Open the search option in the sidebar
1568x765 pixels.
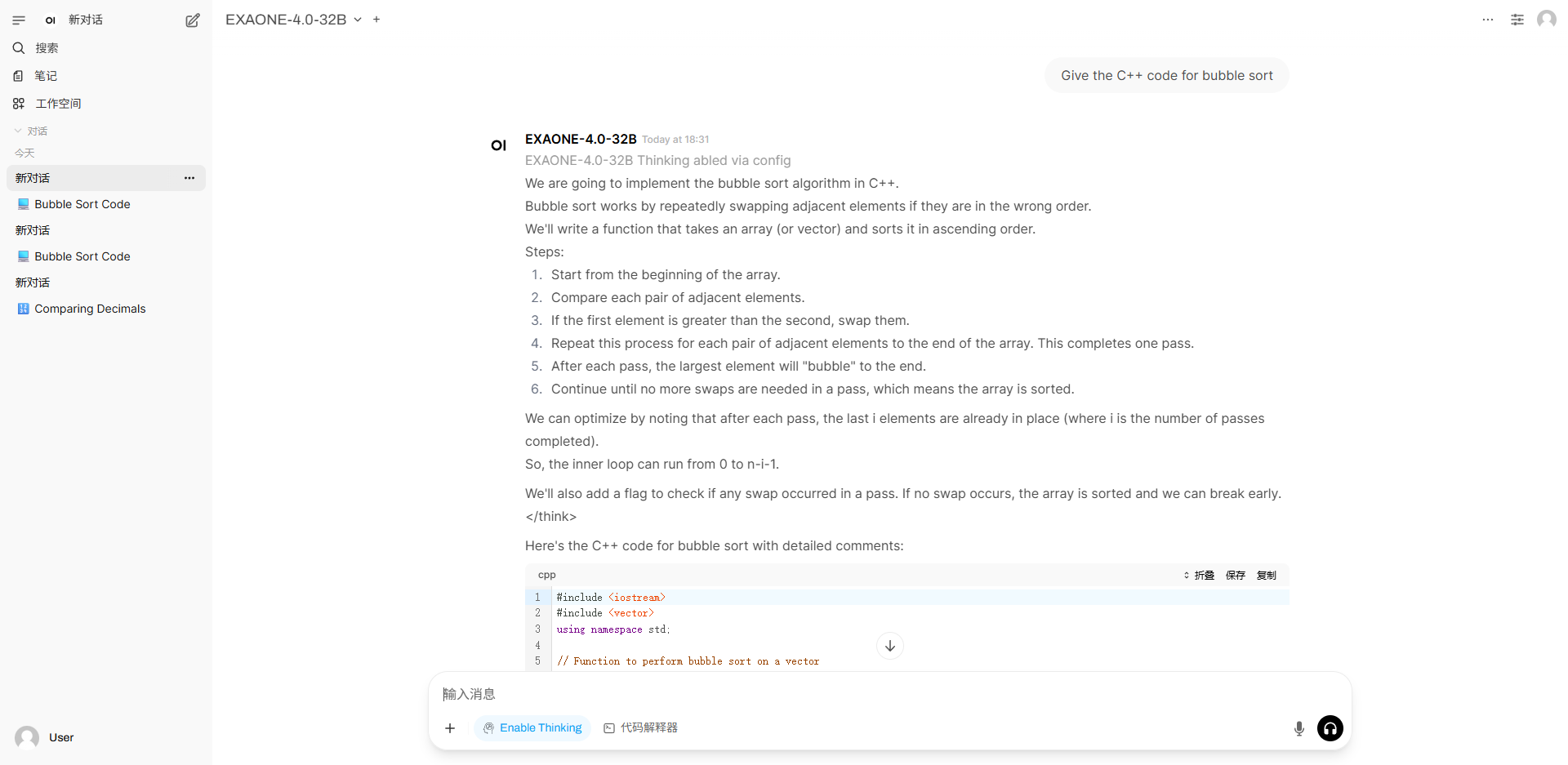point(47,48)
